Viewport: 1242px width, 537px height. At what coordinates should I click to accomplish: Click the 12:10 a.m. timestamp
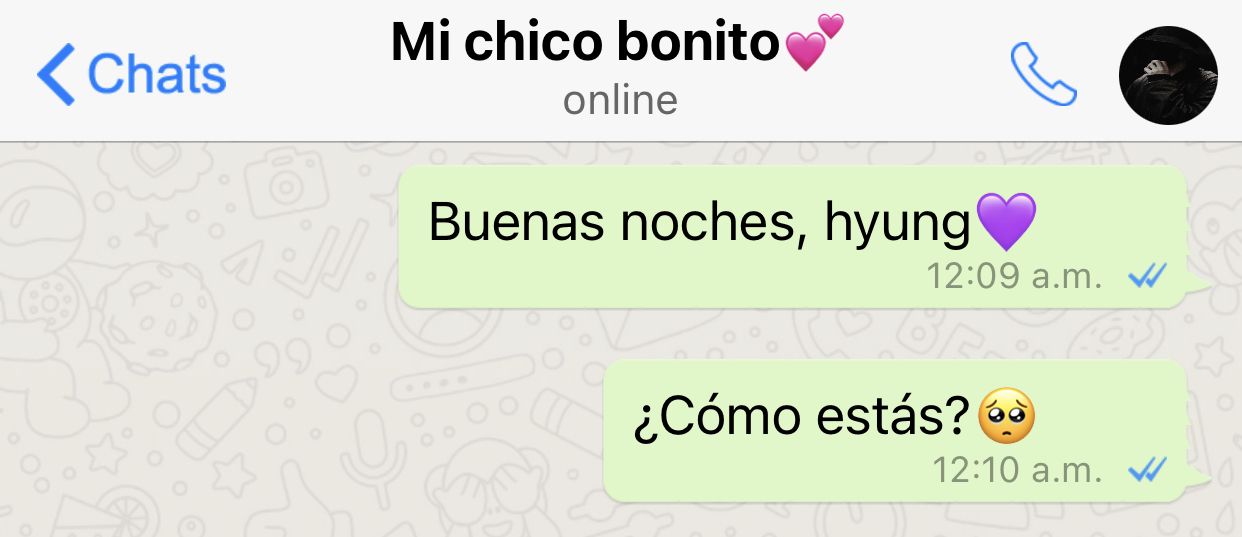1016,469
